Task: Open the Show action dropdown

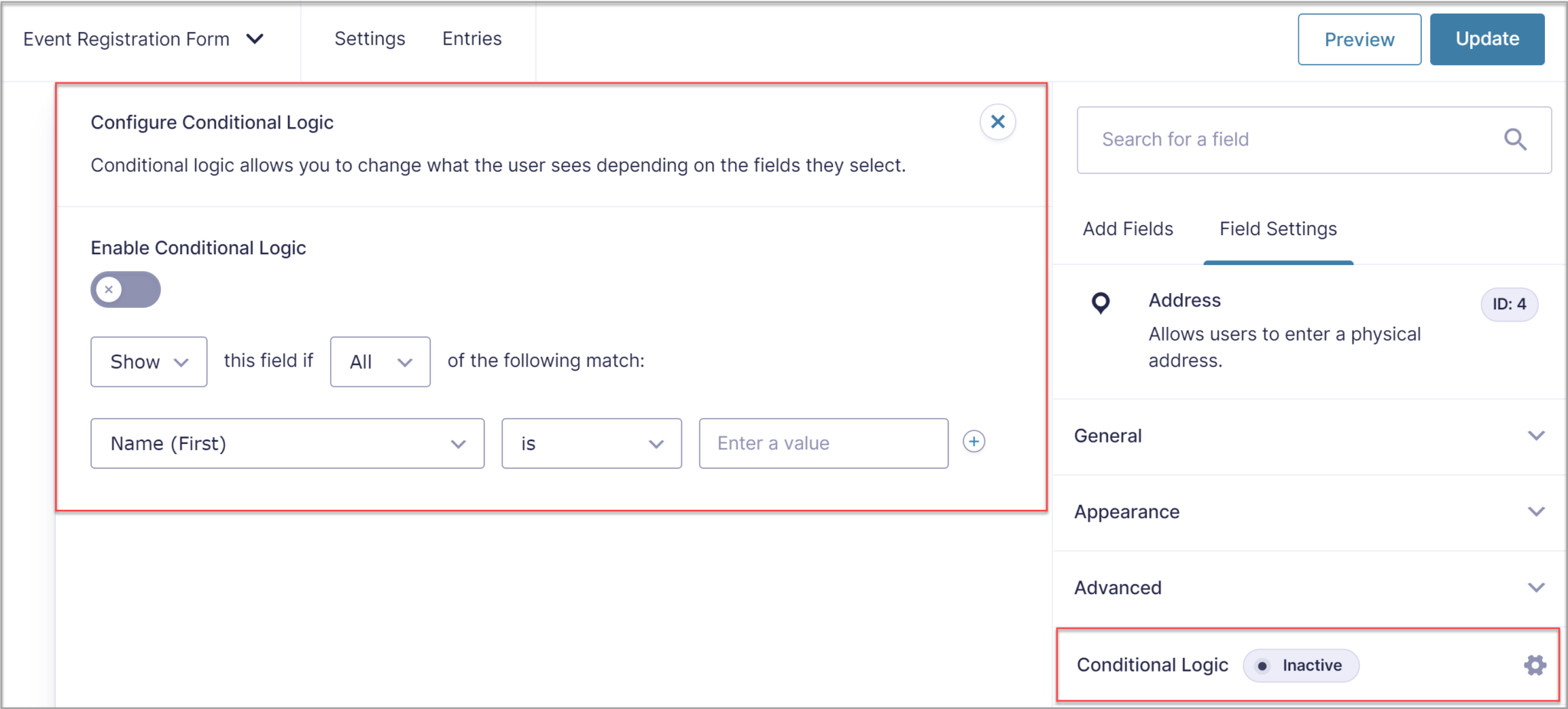Action: [149, 361]
